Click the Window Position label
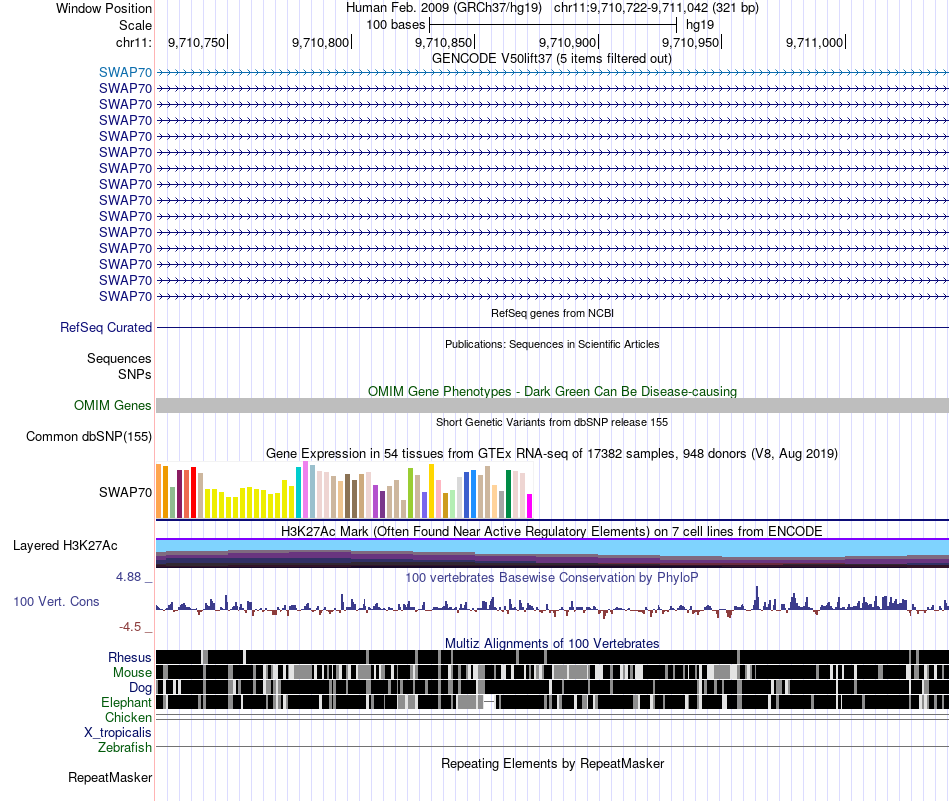 [104, 8]
